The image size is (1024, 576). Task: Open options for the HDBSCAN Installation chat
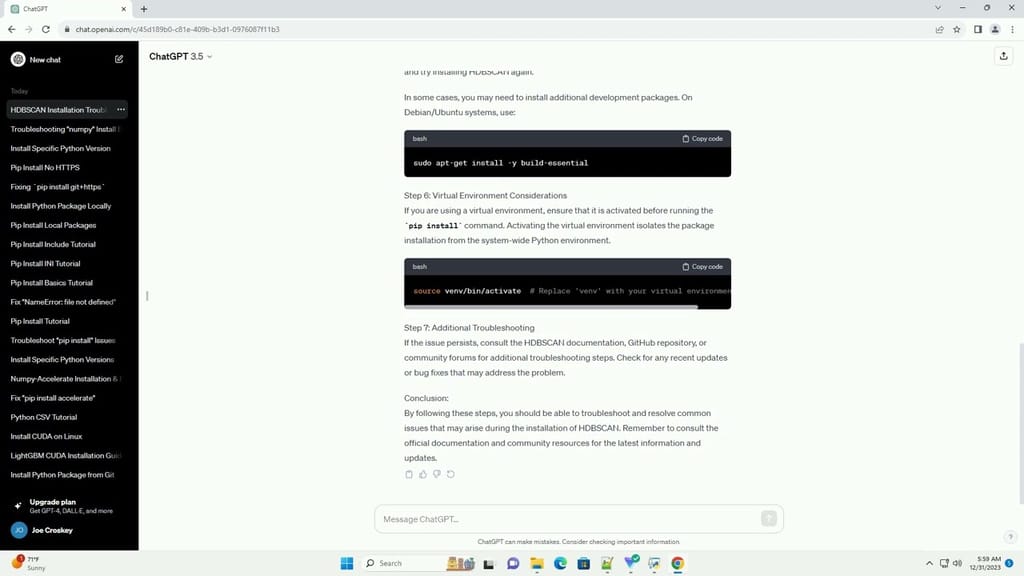[x=120, y=109]
